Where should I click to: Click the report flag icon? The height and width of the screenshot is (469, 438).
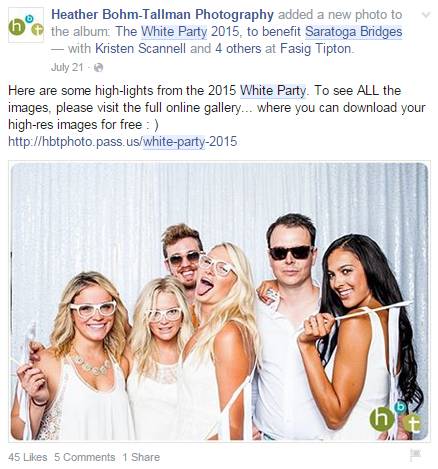tap(415, 455)
